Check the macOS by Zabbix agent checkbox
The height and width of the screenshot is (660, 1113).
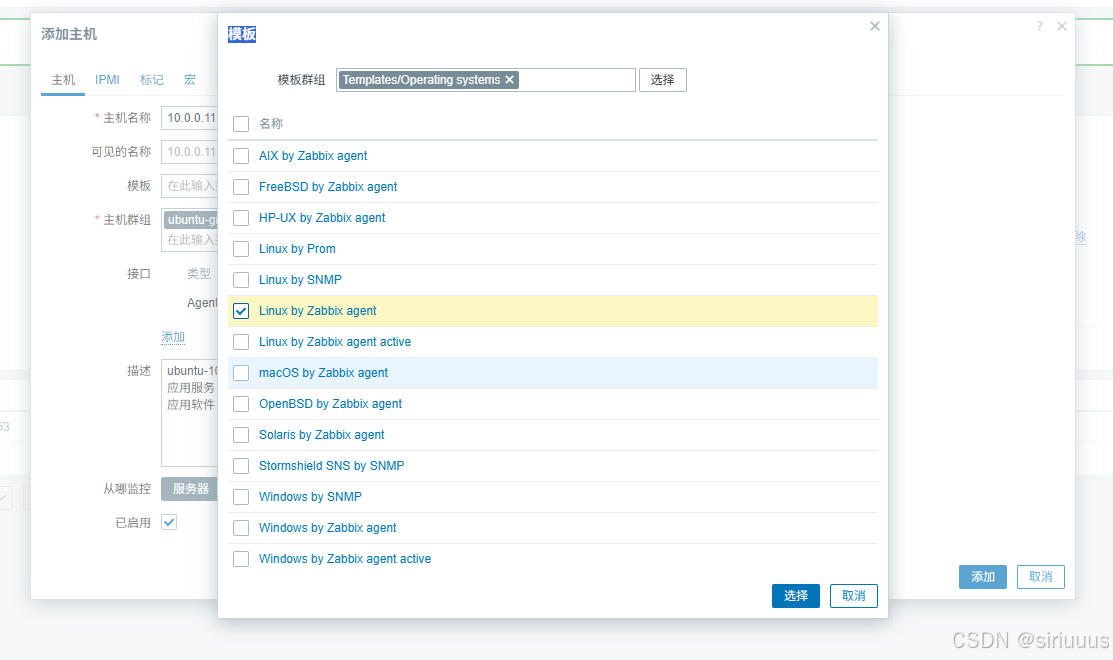pyautogui.click(x=241, y=373)
